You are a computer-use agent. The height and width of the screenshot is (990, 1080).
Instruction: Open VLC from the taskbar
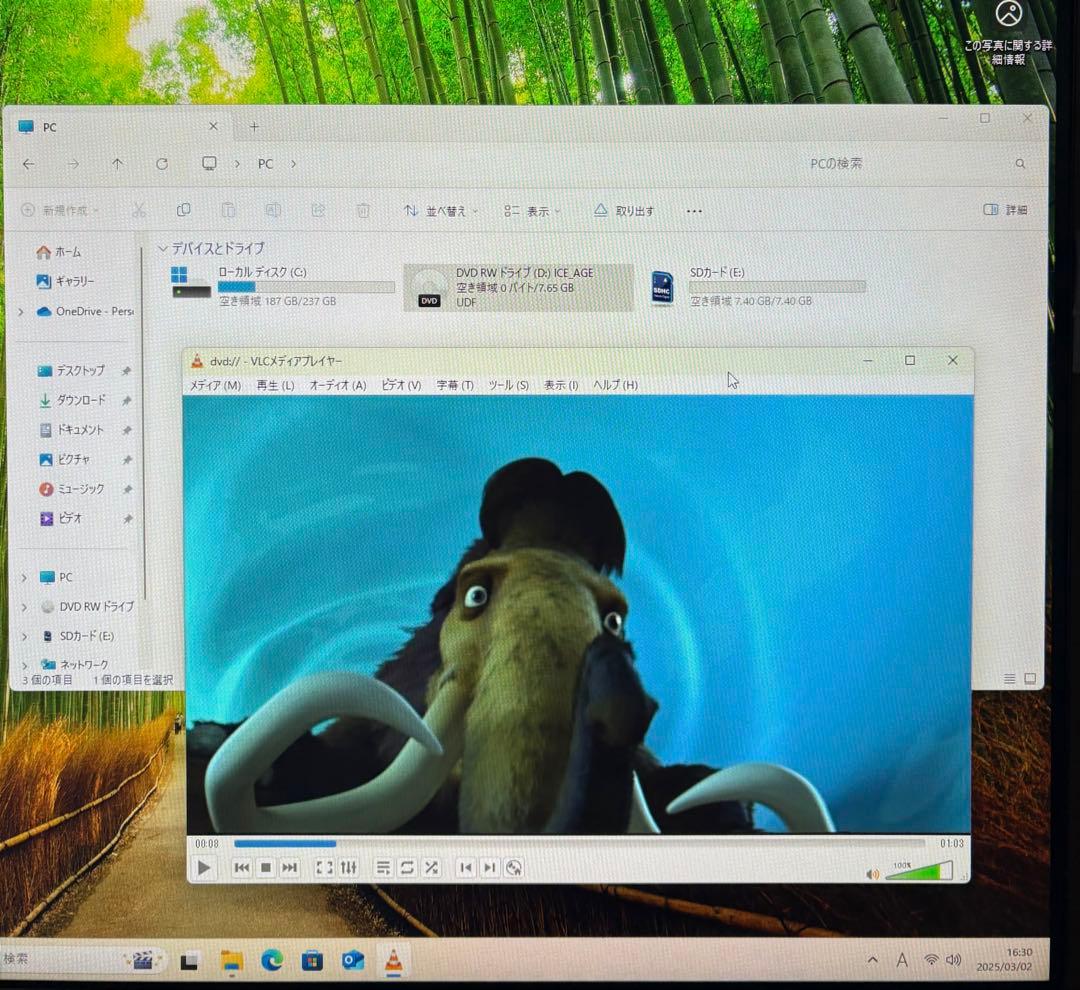point(393,960)
